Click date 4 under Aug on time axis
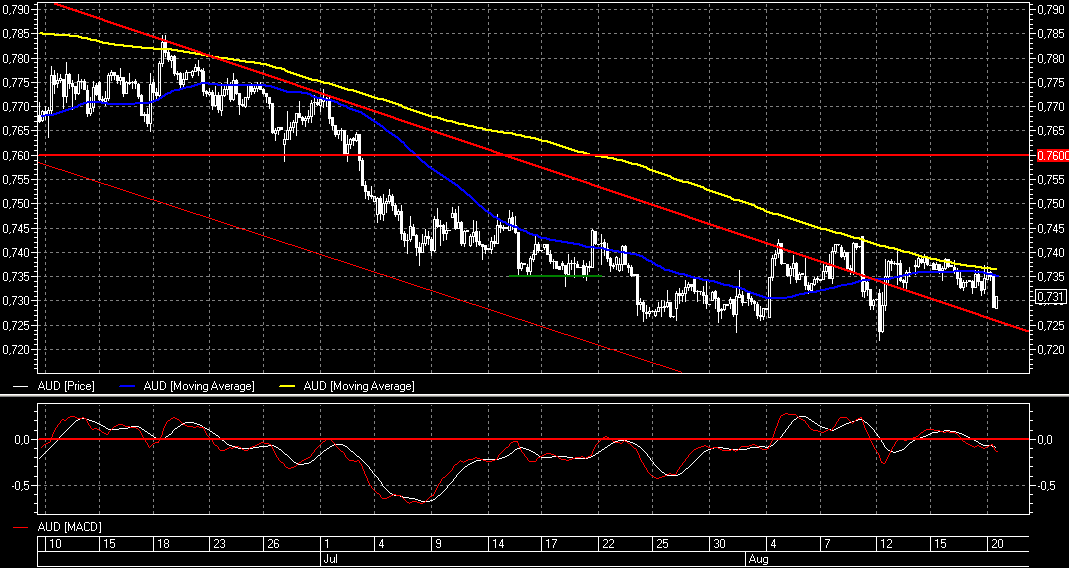This screenshot has width=1069, height=568. [x=773, y=543]
